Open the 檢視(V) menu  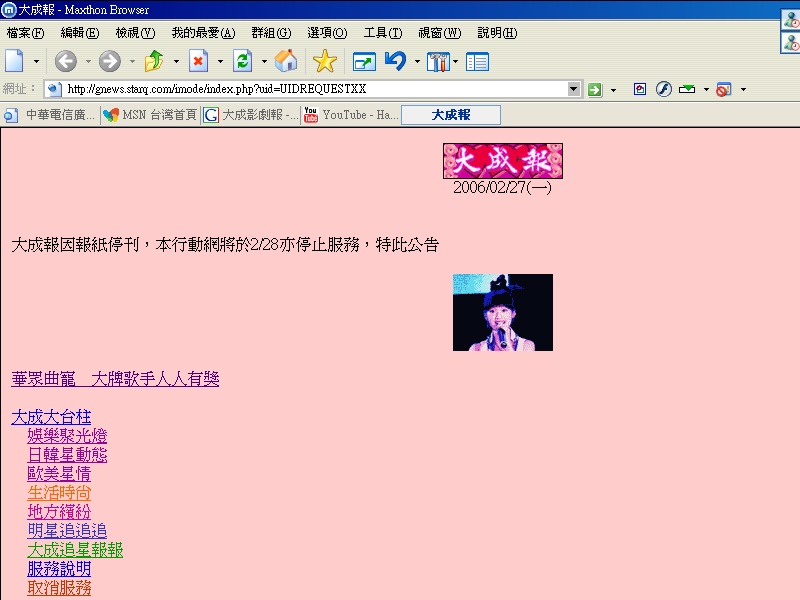(135, 33)
